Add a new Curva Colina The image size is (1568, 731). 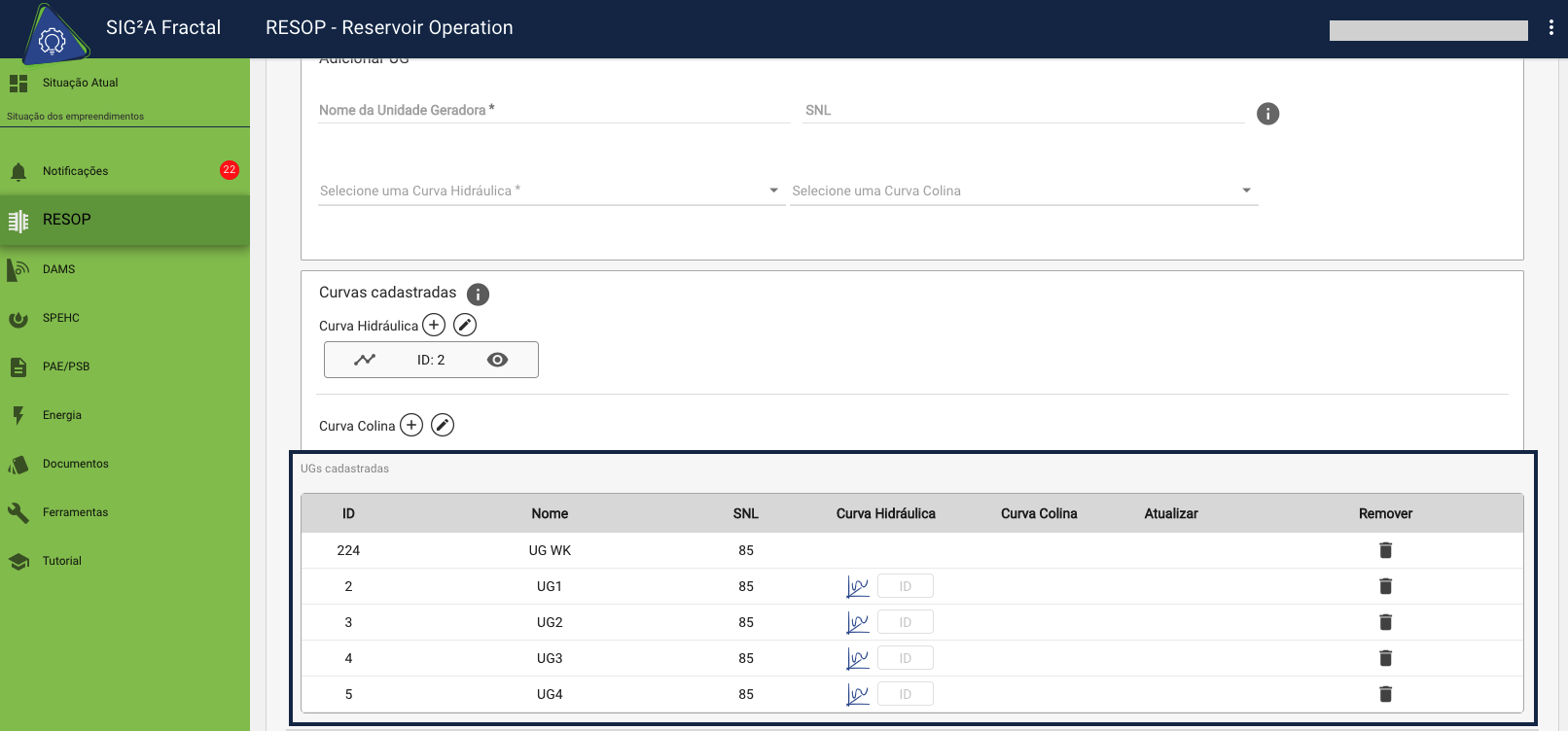click(411, 425)
